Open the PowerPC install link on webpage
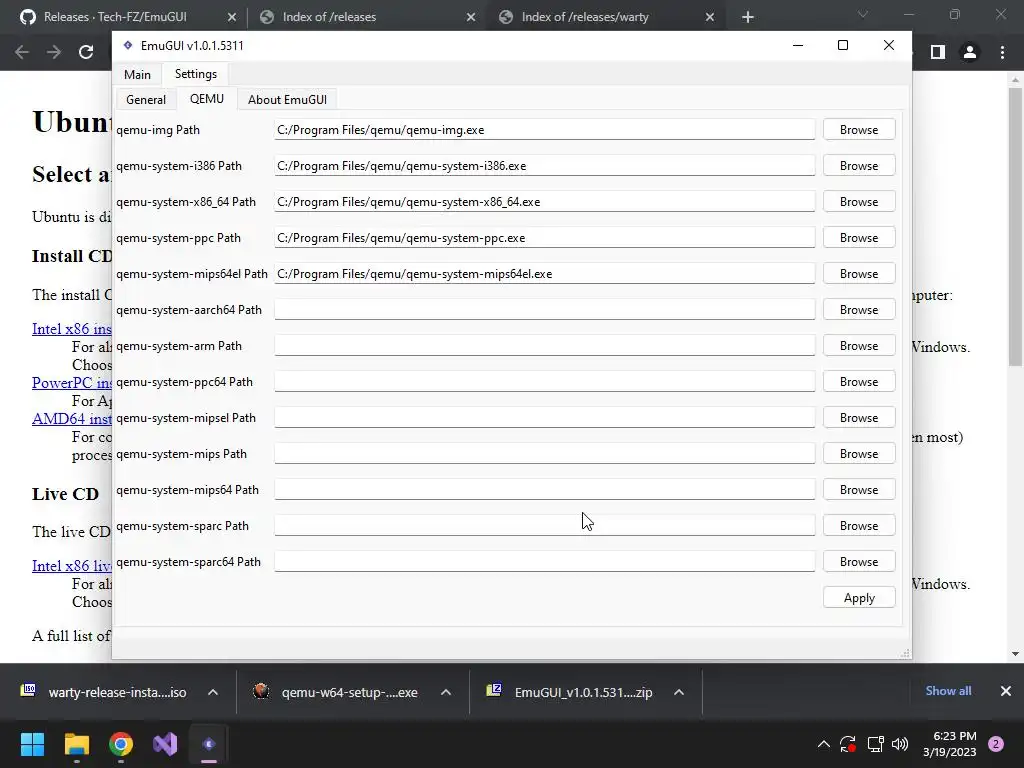Viewport: 1024px width, 768px height. [72, 383]
